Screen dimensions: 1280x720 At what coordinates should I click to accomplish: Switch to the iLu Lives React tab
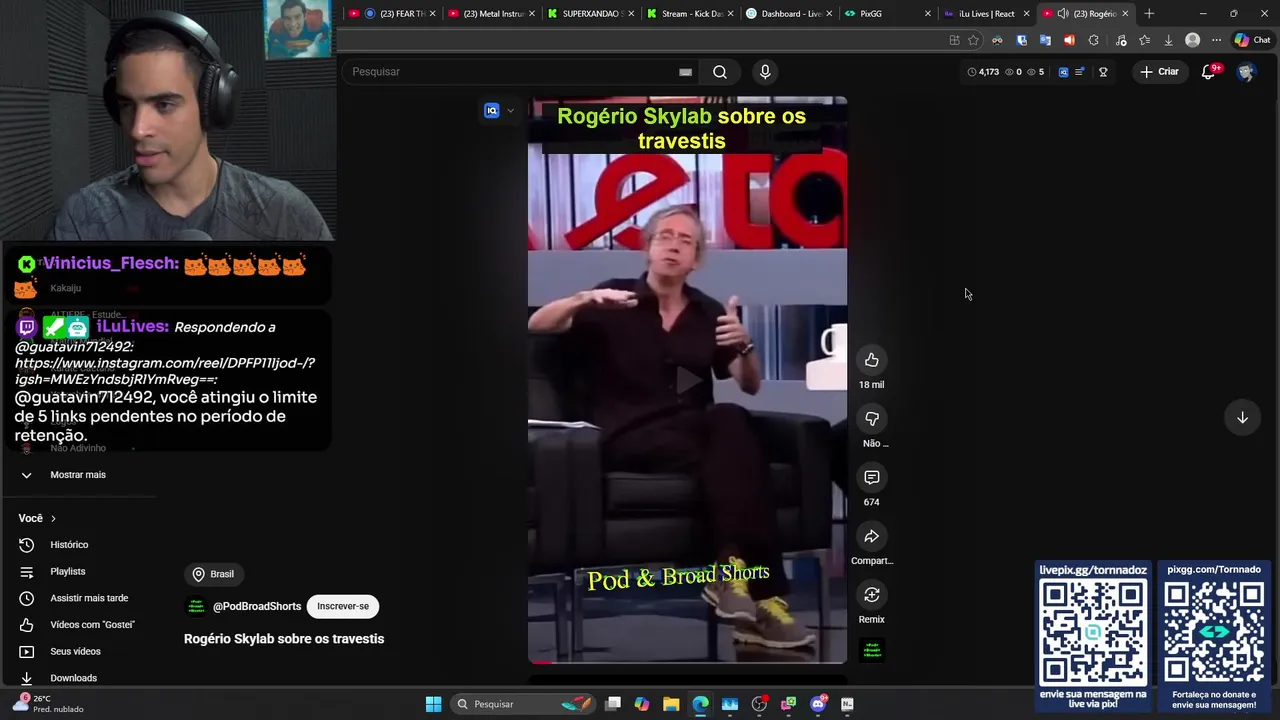985,14
